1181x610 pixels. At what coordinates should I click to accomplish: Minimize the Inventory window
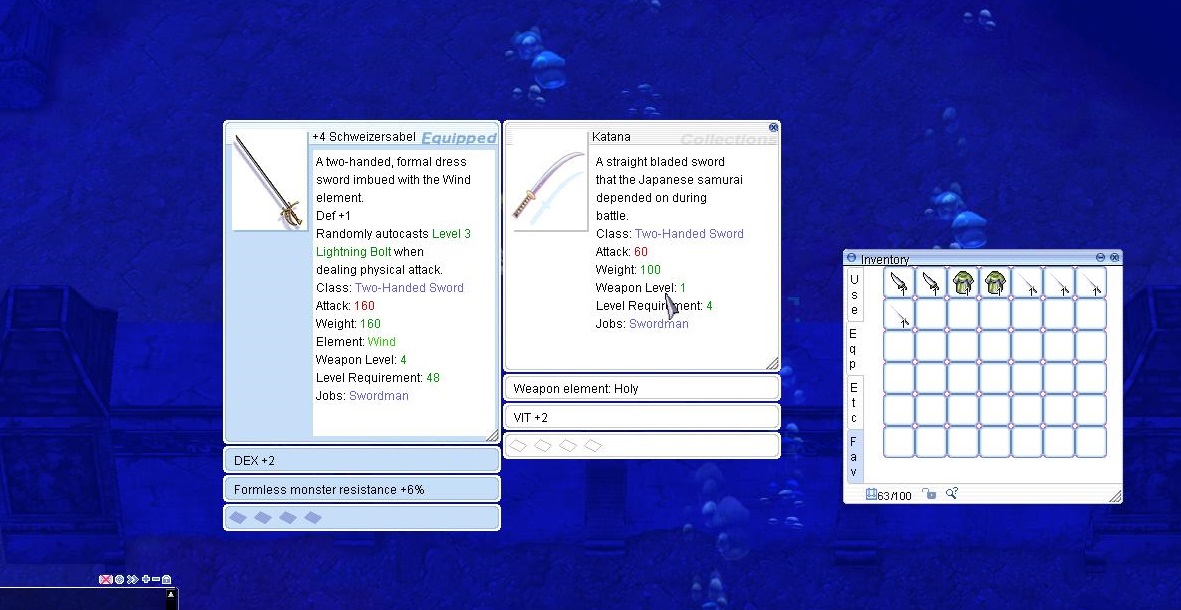click(1100, 258)
